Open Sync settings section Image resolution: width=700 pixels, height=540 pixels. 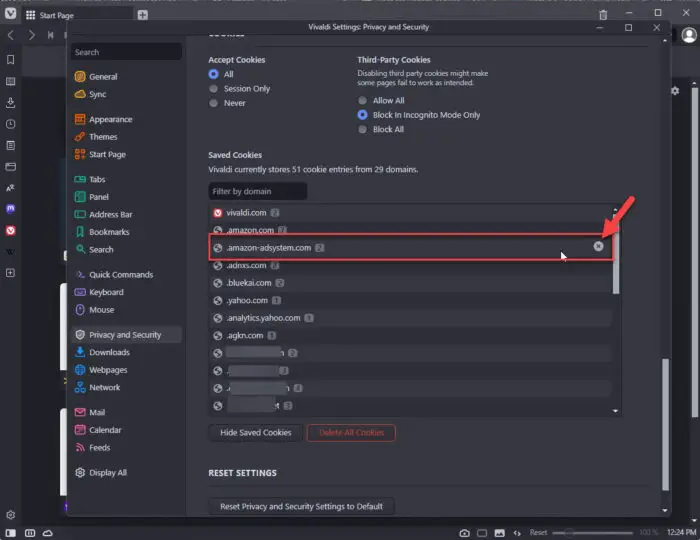(x=126, y=94)
